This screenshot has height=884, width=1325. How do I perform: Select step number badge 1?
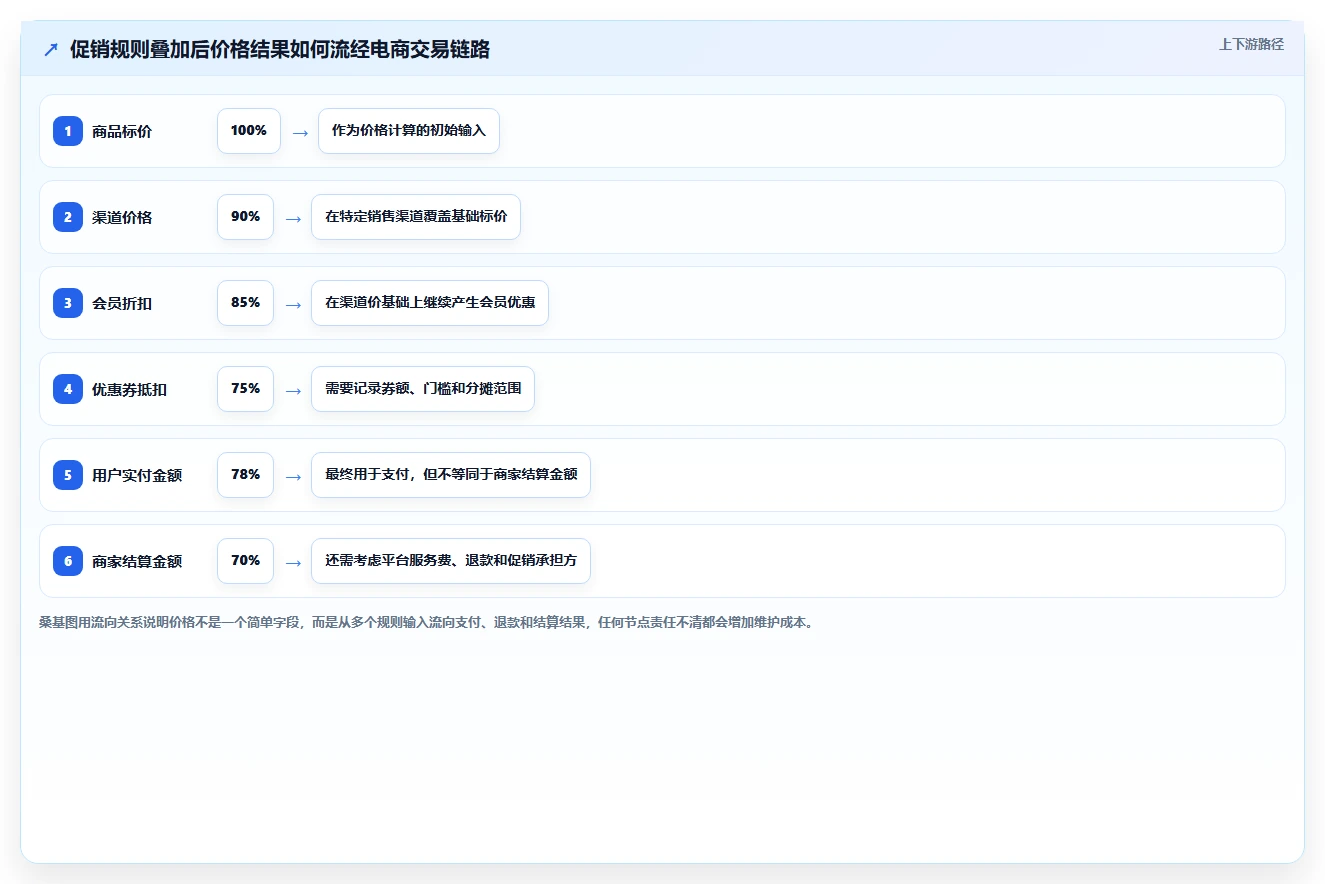point(68,131)
